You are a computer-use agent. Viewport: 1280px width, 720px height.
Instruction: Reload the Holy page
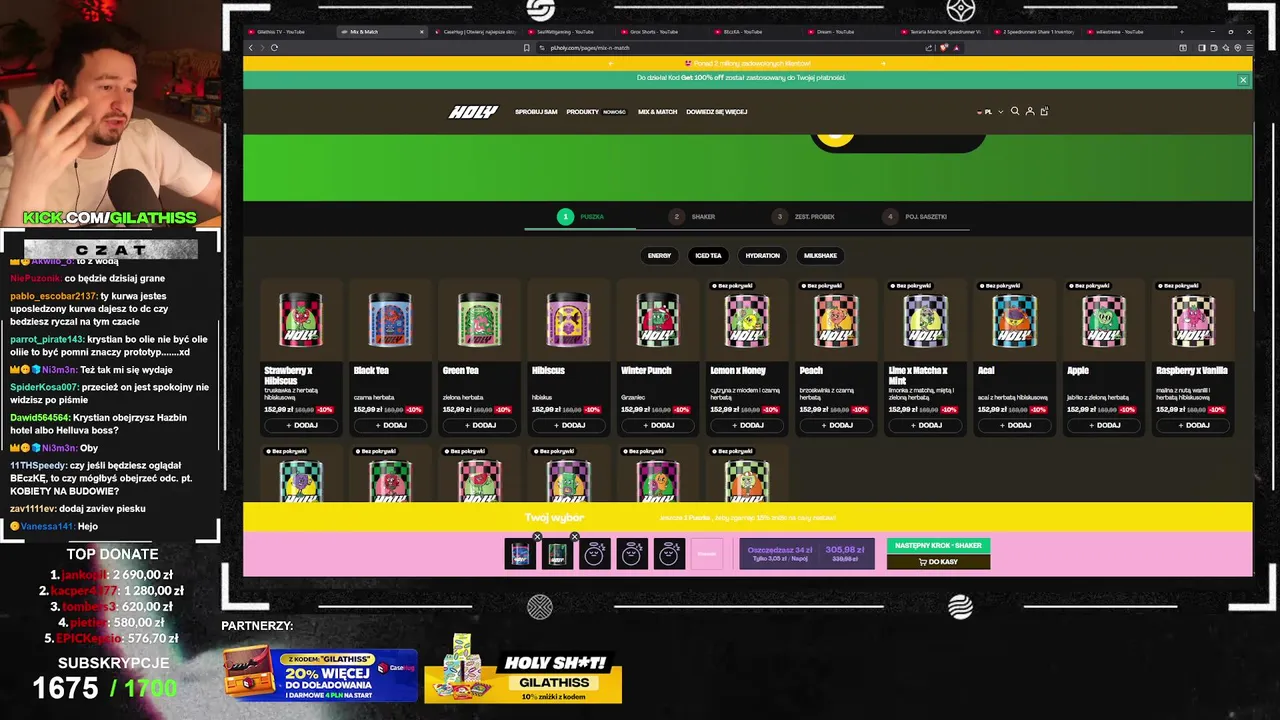[x=274, y=48]
